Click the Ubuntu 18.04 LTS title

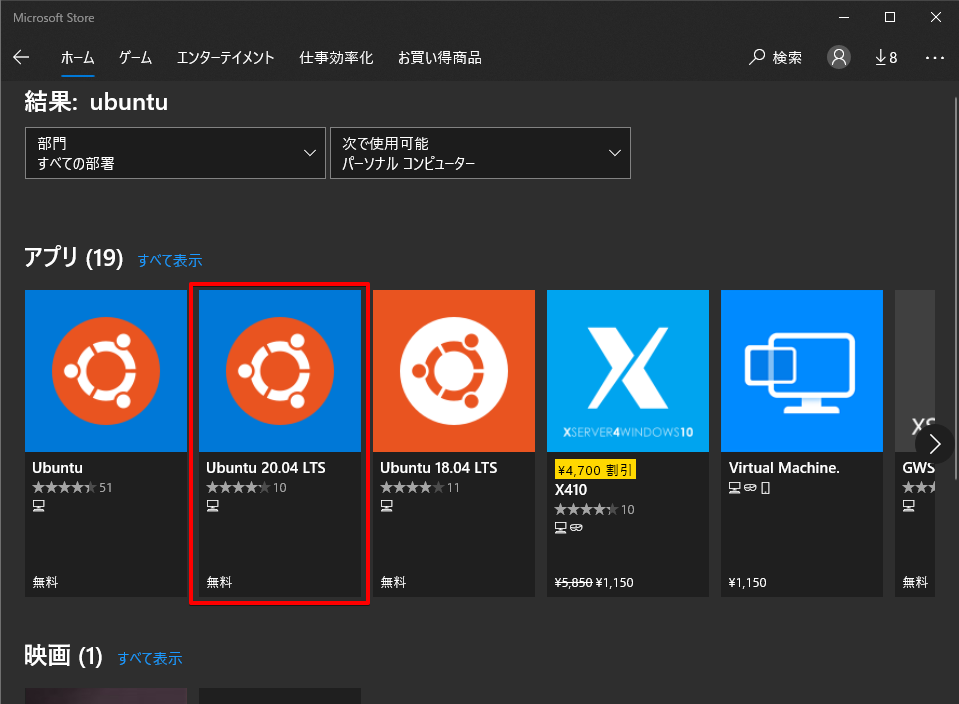439,468
